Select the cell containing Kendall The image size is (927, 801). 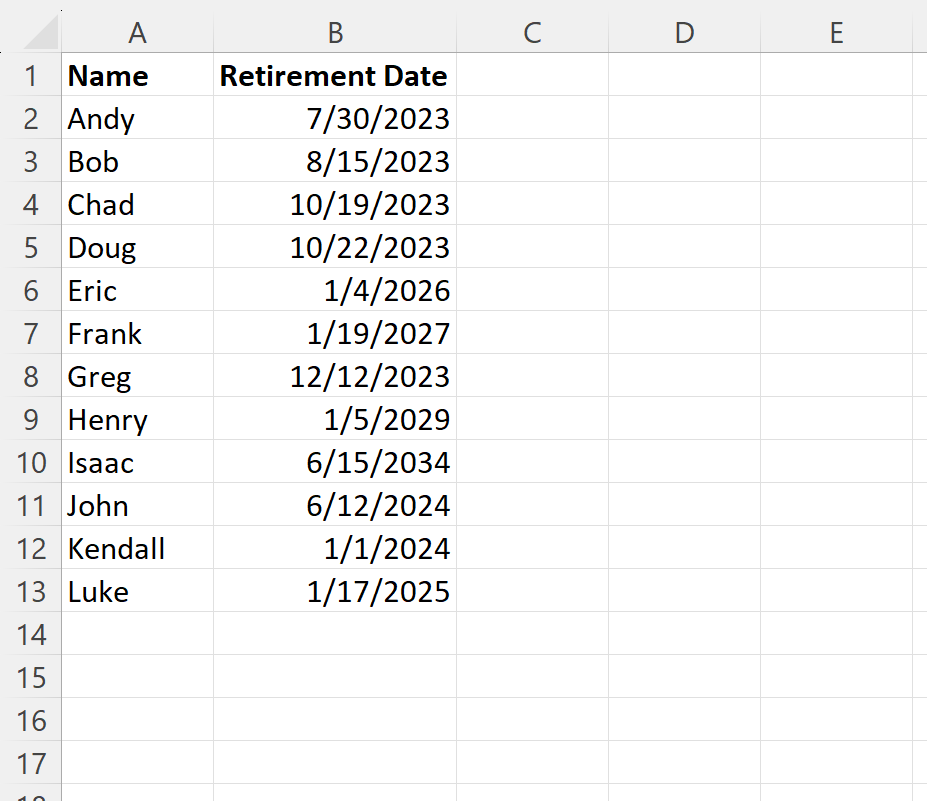[x=138, y=549]
